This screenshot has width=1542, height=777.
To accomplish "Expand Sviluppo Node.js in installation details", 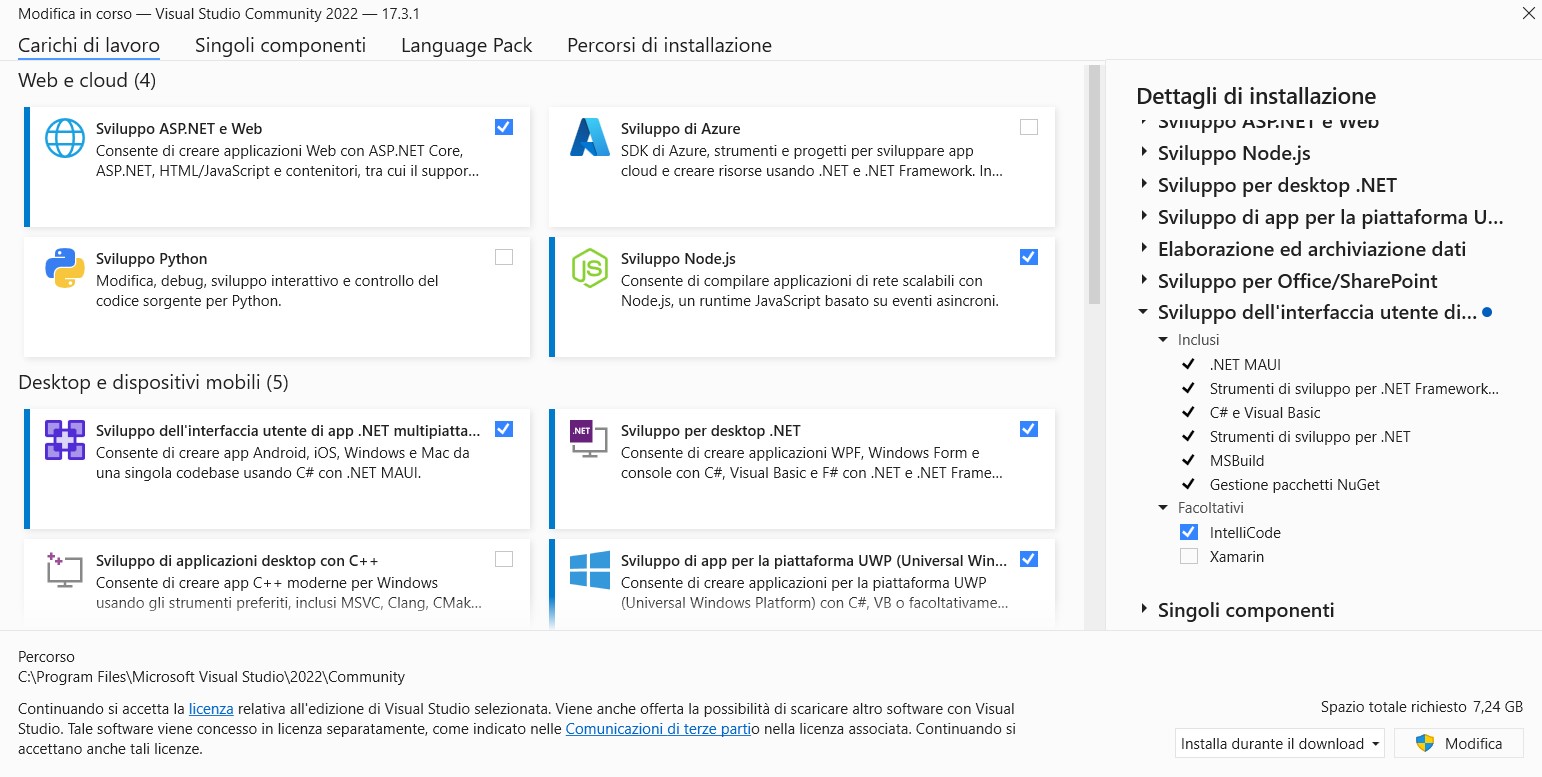I will click(1144, 154).
